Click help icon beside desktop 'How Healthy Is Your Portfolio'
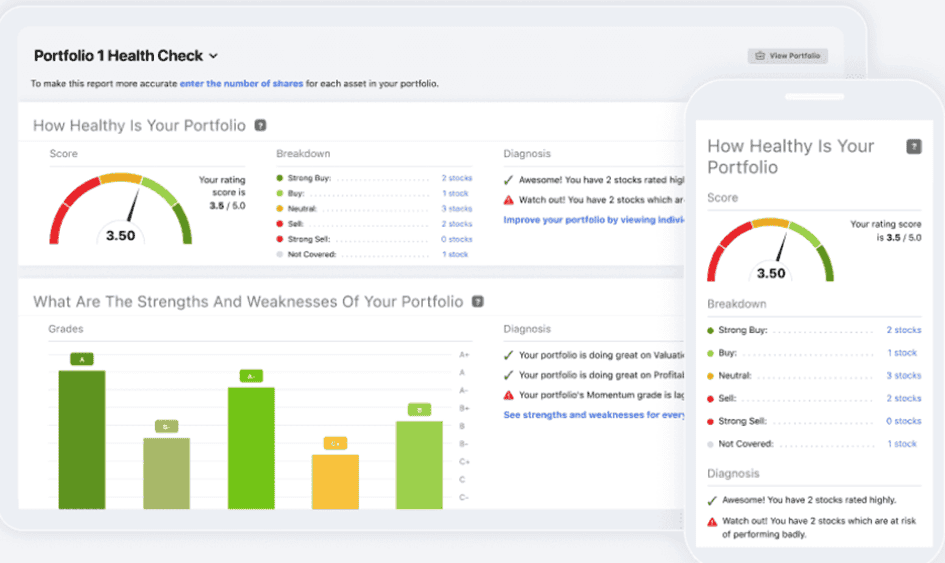The height and width of the screenshot is (563, 945). 261,126
